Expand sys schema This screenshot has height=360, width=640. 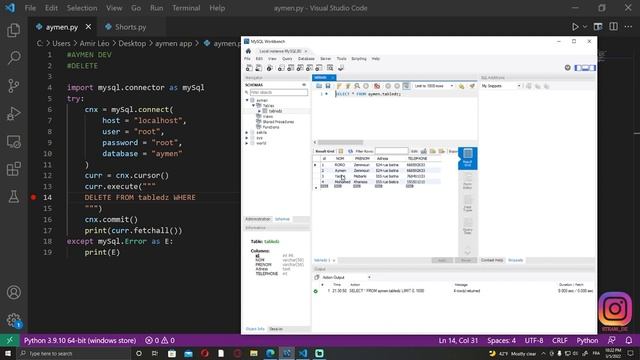pos(247,138)
